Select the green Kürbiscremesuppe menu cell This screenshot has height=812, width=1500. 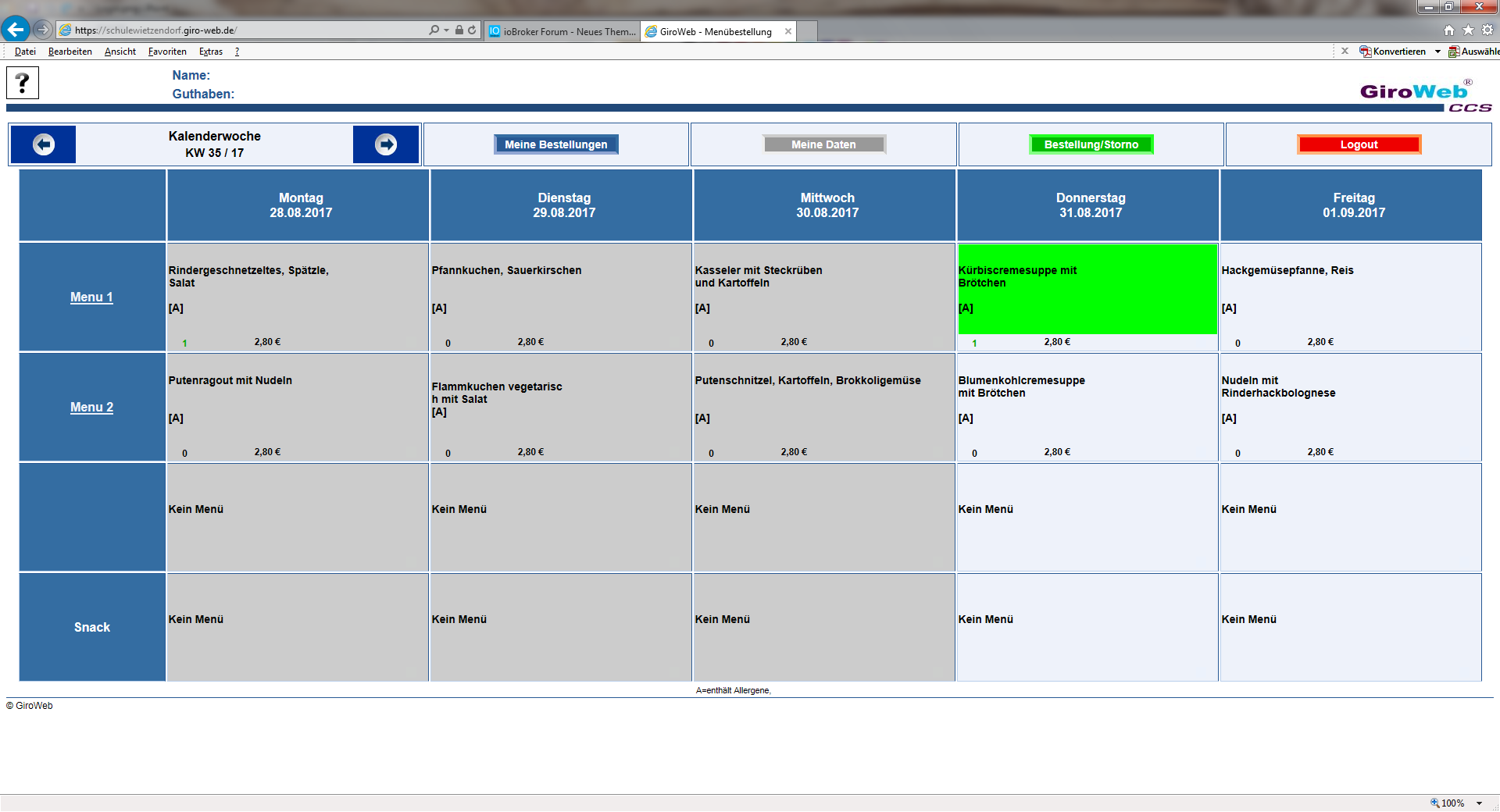point(1087,289)
